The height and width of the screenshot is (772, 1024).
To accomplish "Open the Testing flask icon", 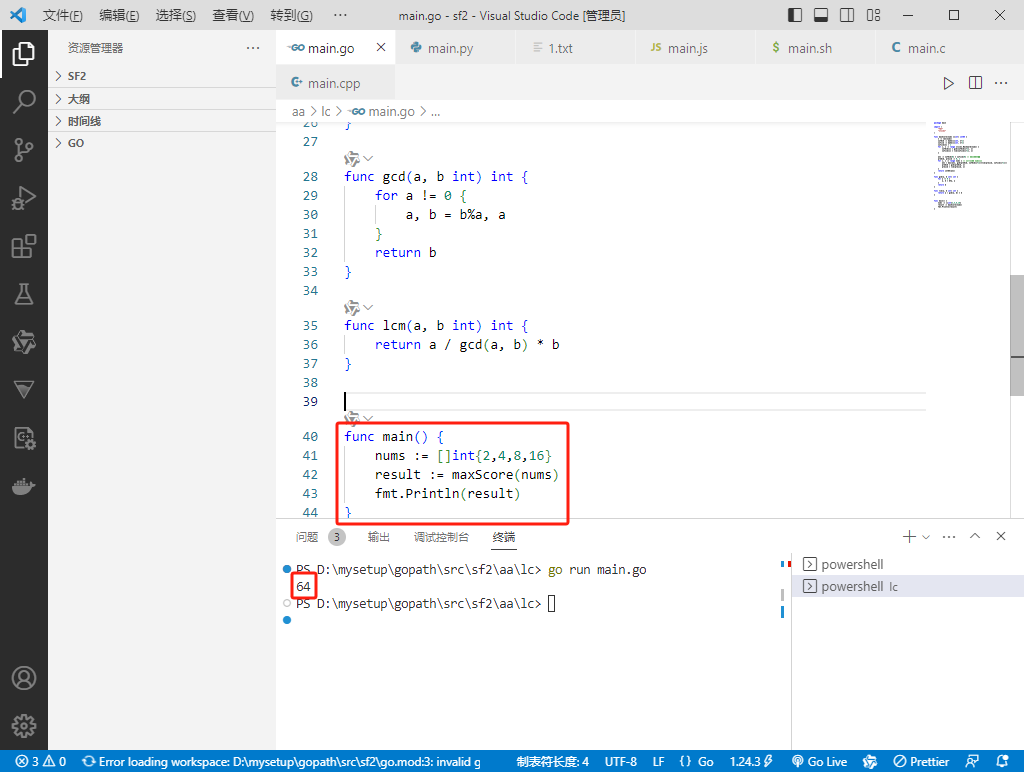I will 24,294.
